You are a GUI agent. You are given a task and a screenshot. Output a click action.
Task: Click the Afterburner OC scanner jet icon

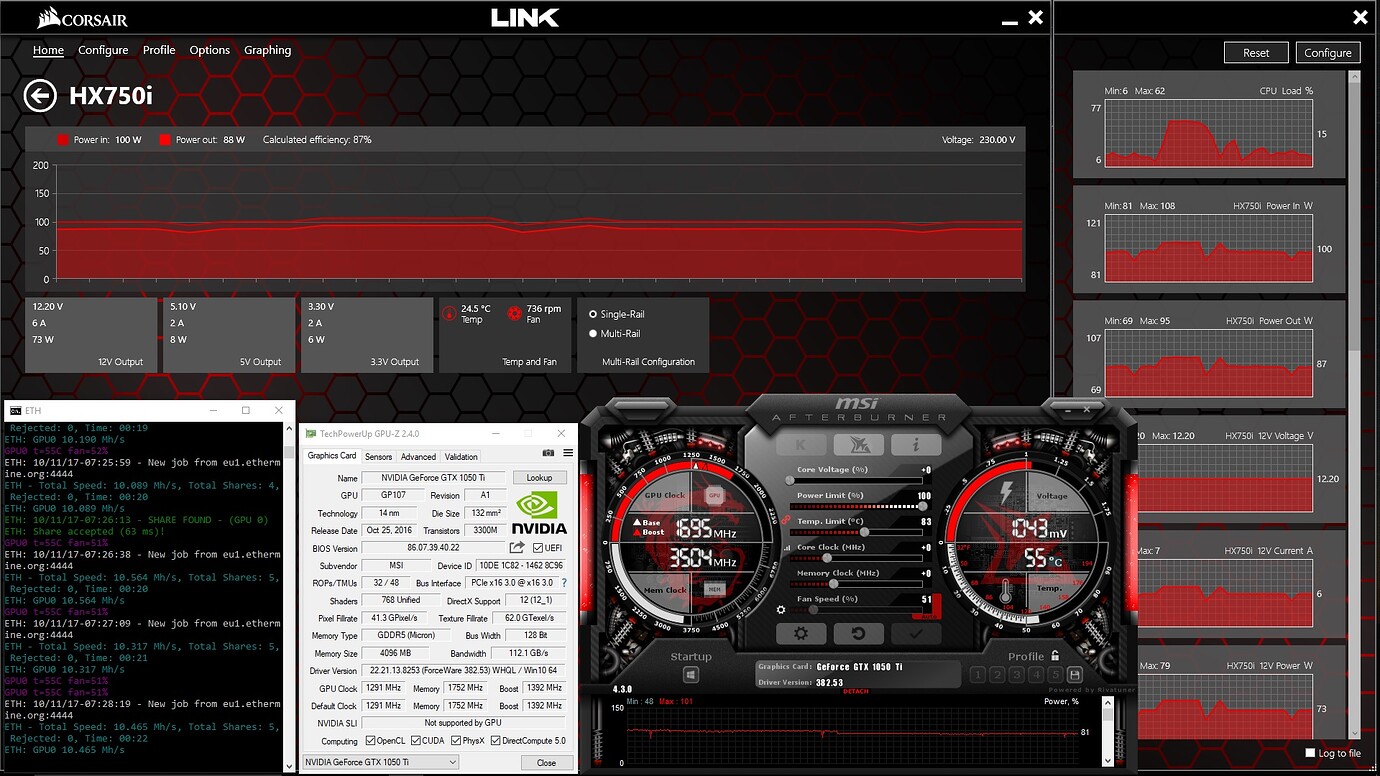(859, 445)
